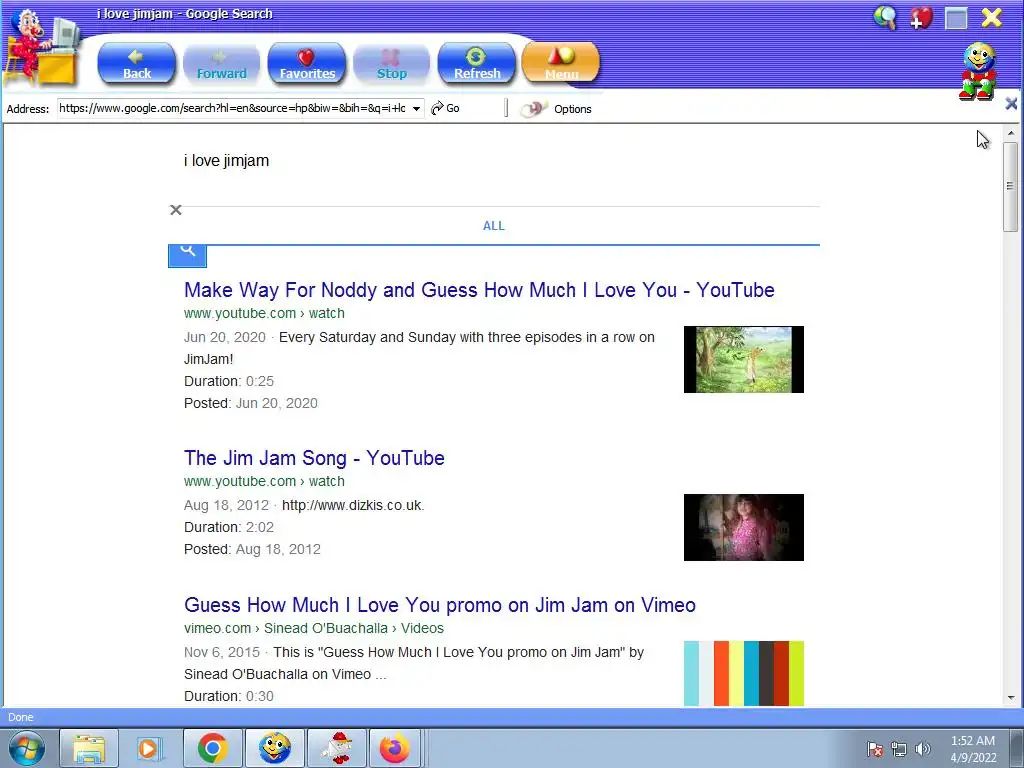Clear the search with the X icon
The image size is (1024, 768).
[x=176, y=210]
